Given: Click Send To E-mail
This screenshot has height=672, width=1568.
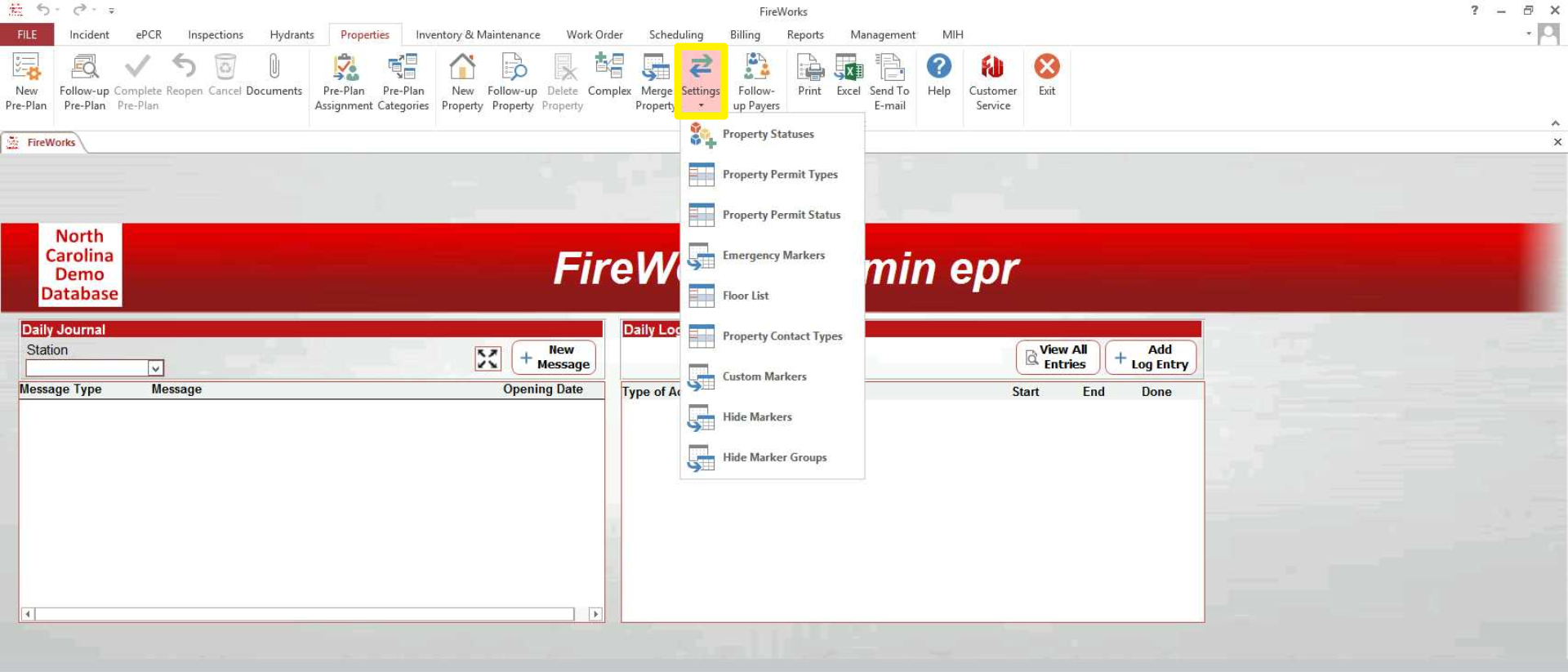Looking at the screenshot, I should (x=889, y=82).
